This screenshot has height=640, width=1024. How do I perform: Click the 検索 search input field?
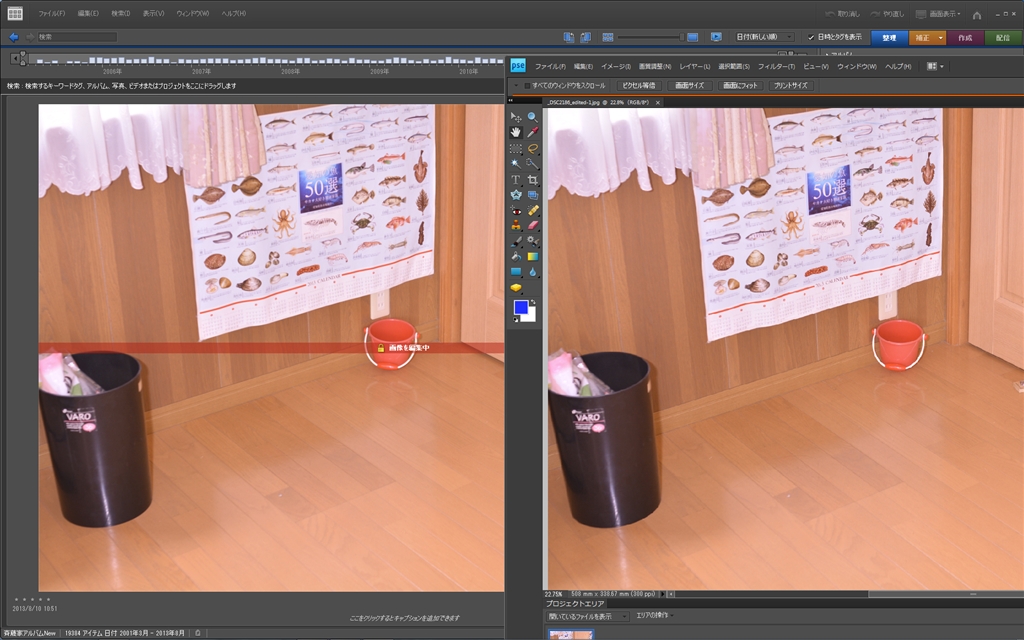(x=76, y=37)
